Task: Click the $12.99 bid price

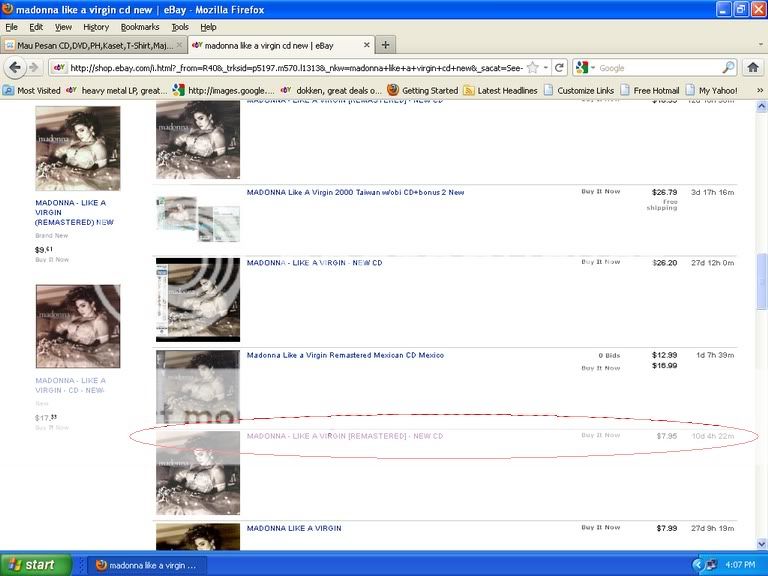Action: 664,355
